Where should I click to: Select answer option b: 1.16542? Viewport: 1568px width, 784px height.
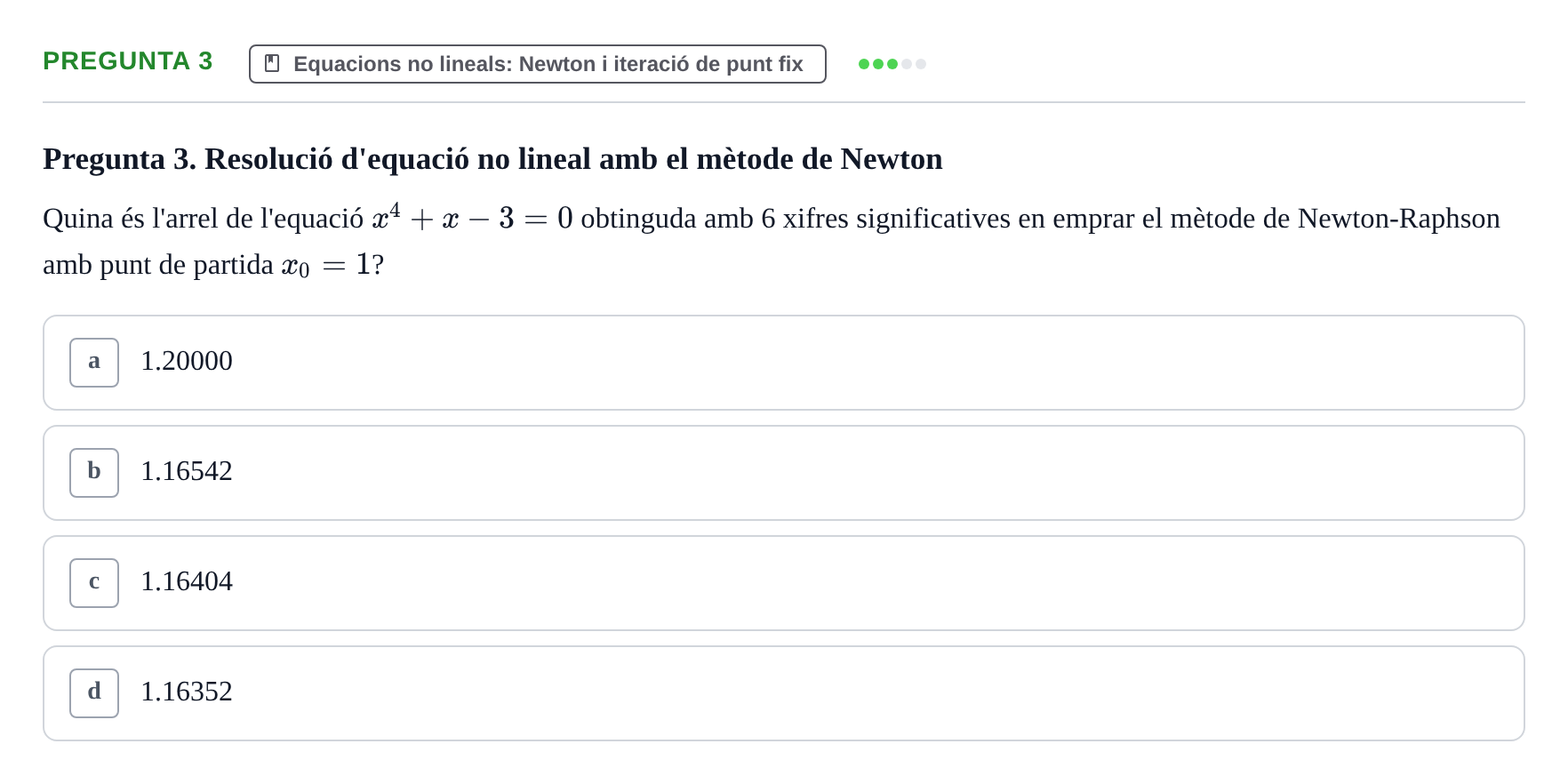pos(783,473)
